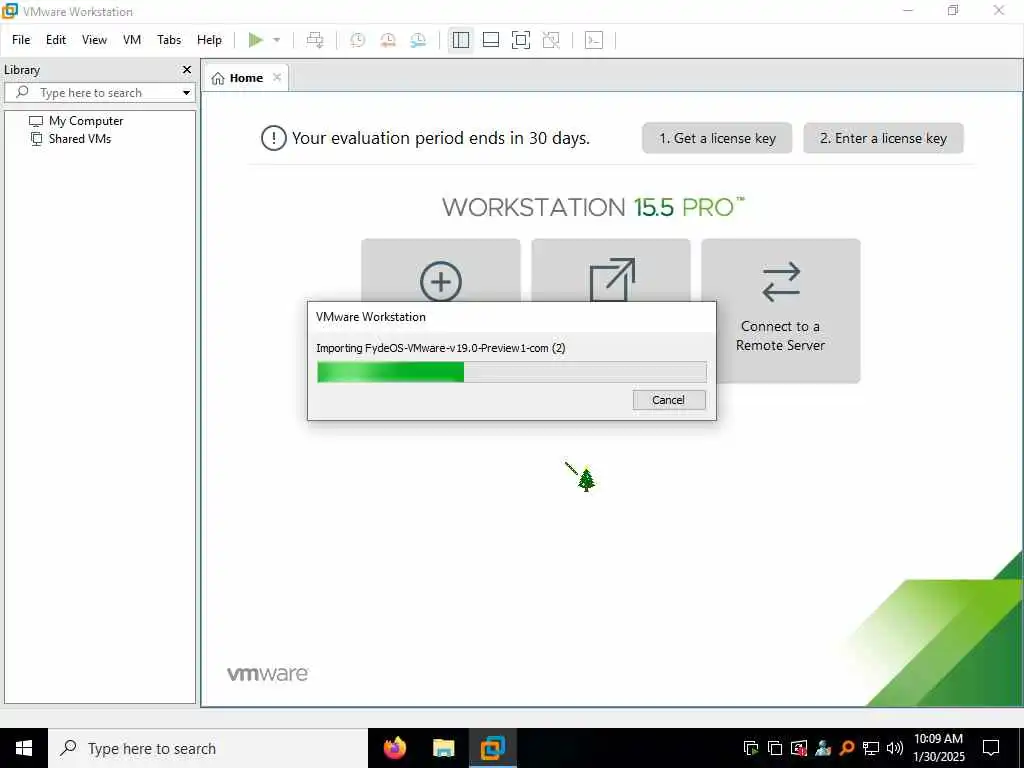Open the Help menu
Image resolution: width=1024 pixels, height=768 pixels.
pos(209,40)
